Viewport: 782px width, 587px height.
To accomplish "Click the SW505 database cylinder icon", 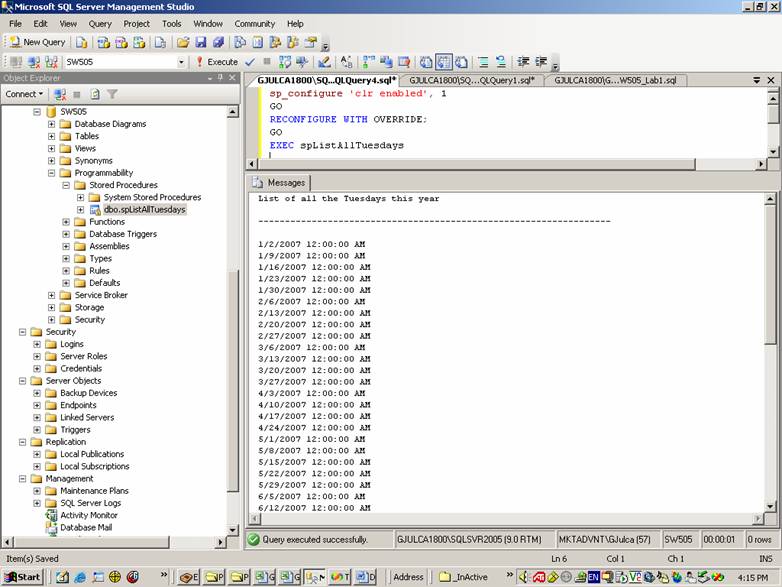I will coord(51,112).
